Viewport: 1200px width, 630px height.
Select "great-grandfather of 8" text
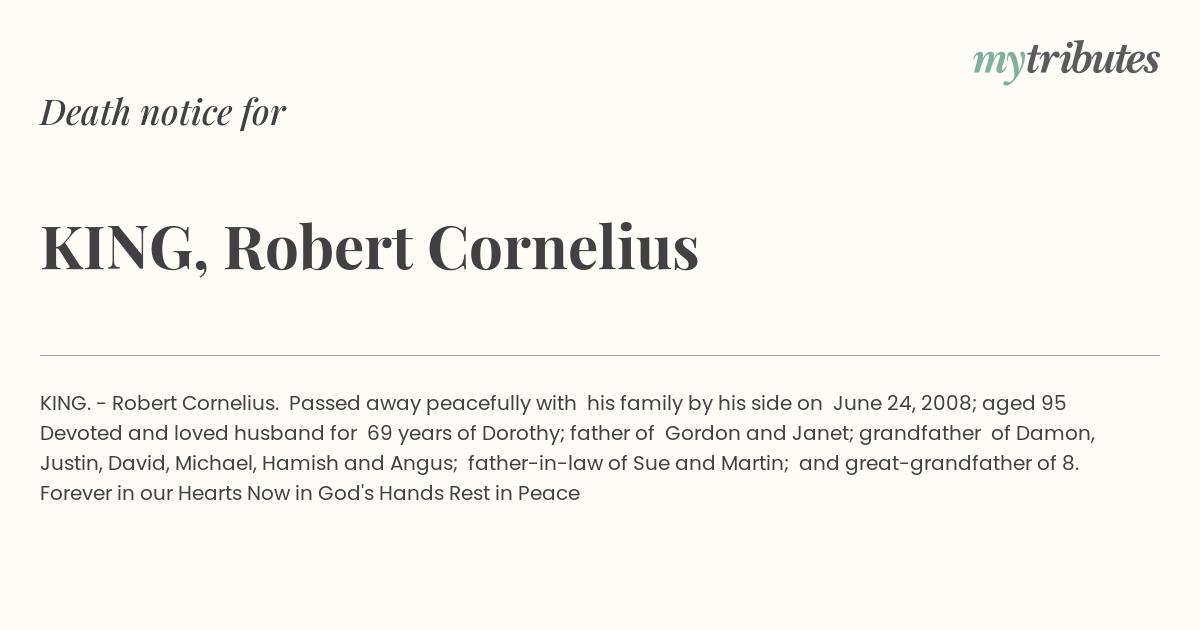pyautogui.click(x=961, y=464)
